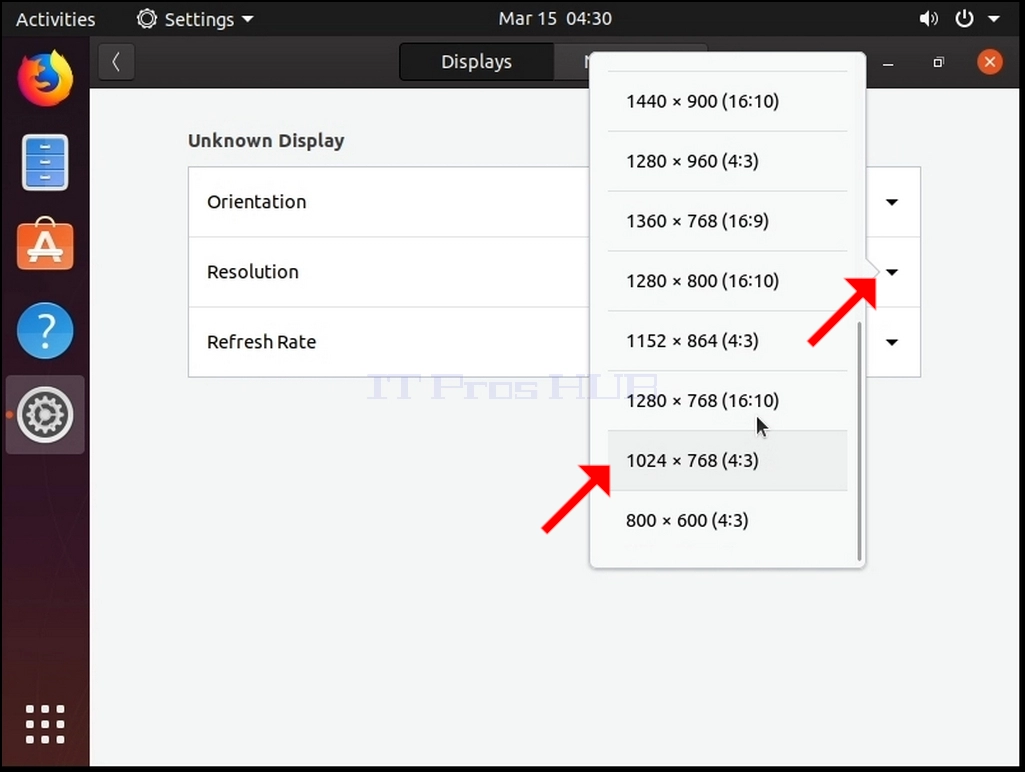Go back with the header arrow button
This screenshot has height=772, width=1025.
pos(116,62)
